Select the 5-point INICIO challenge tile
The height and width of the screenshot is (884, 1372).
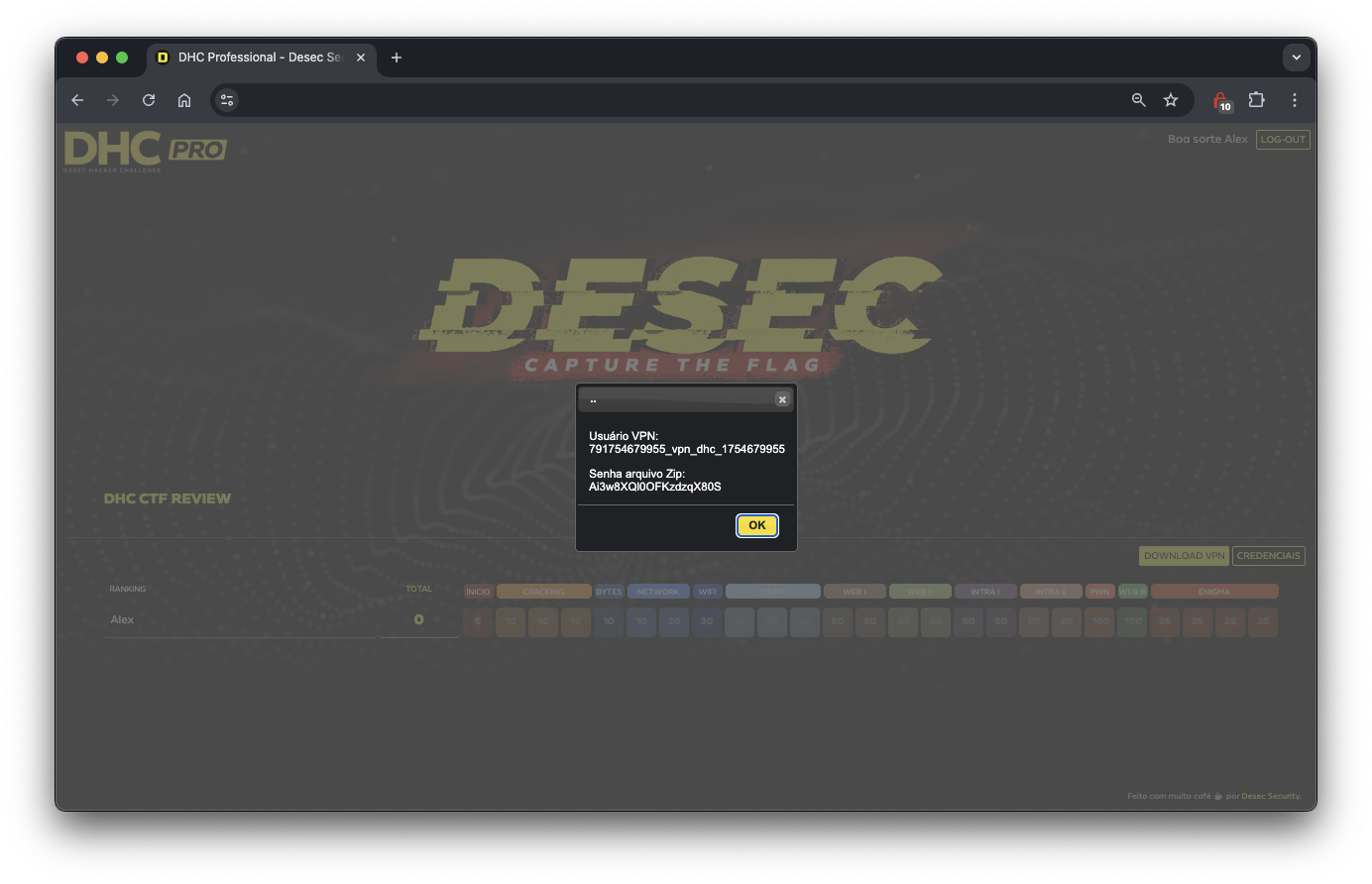click(x=477, y=621)
